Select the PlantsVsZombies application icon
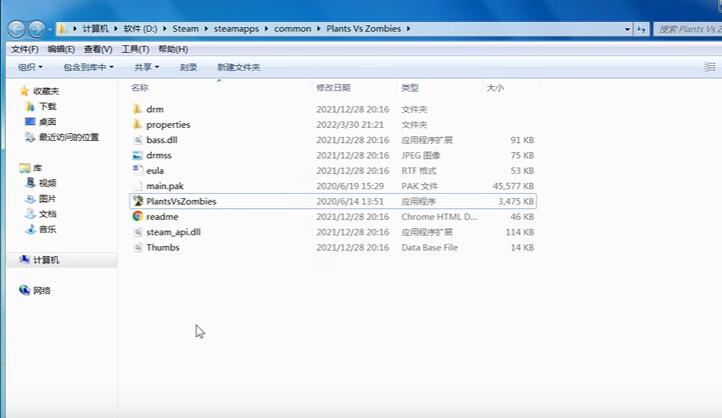This screenshot has width=722, height=418. tap(137, 201)
